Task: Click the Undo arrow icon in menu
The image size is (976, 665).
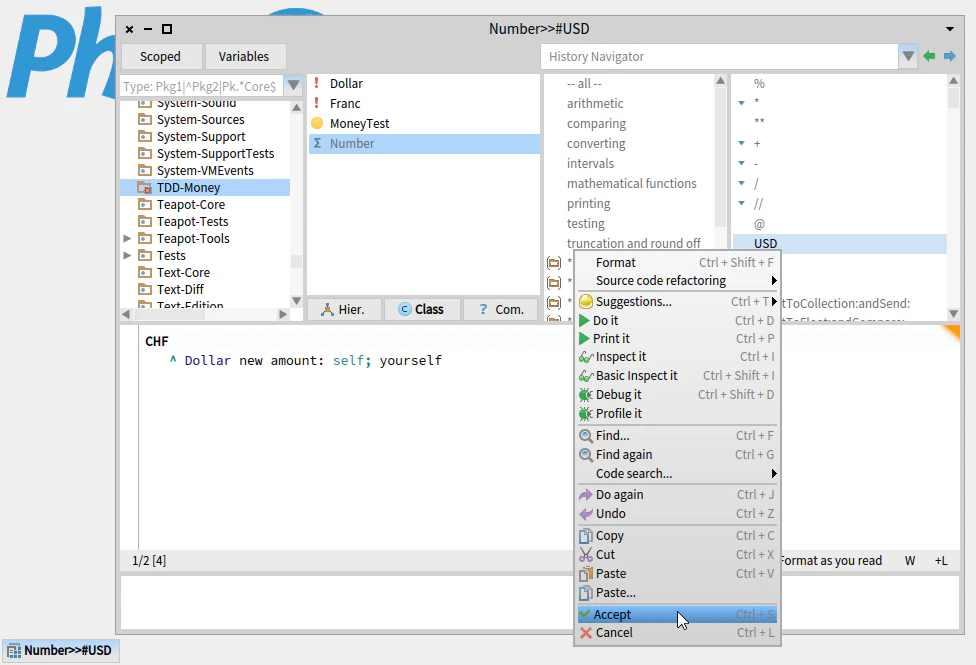Action: [x=586, y=514]
